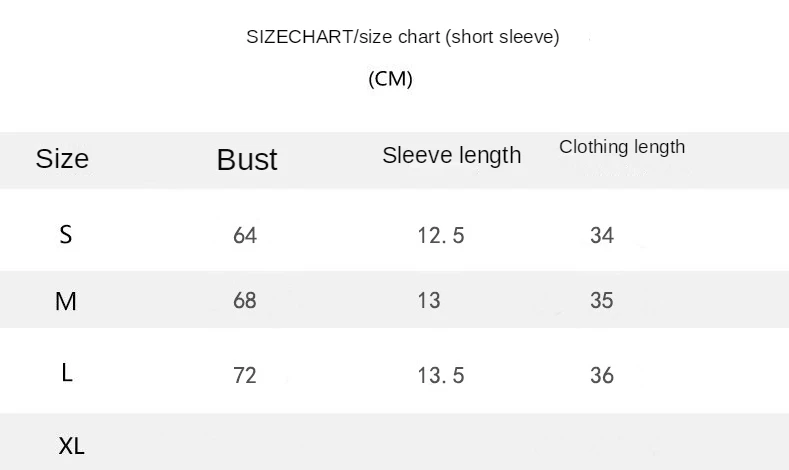This screenshot has width=789, height=470.
Task: Click clothing length value 36
Action: click(x=602, y=375)
